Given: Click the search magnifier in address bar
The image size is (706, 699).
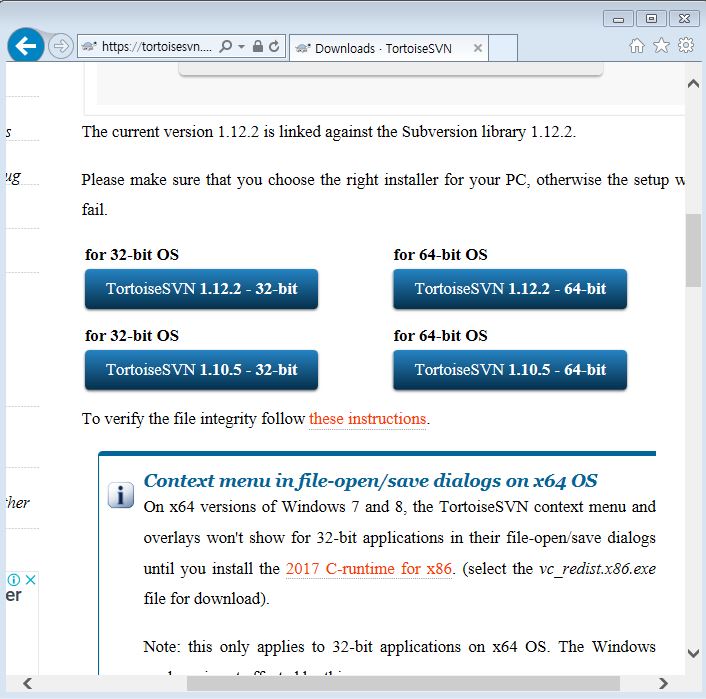Looking at the screenshot, I should [226, 46].
